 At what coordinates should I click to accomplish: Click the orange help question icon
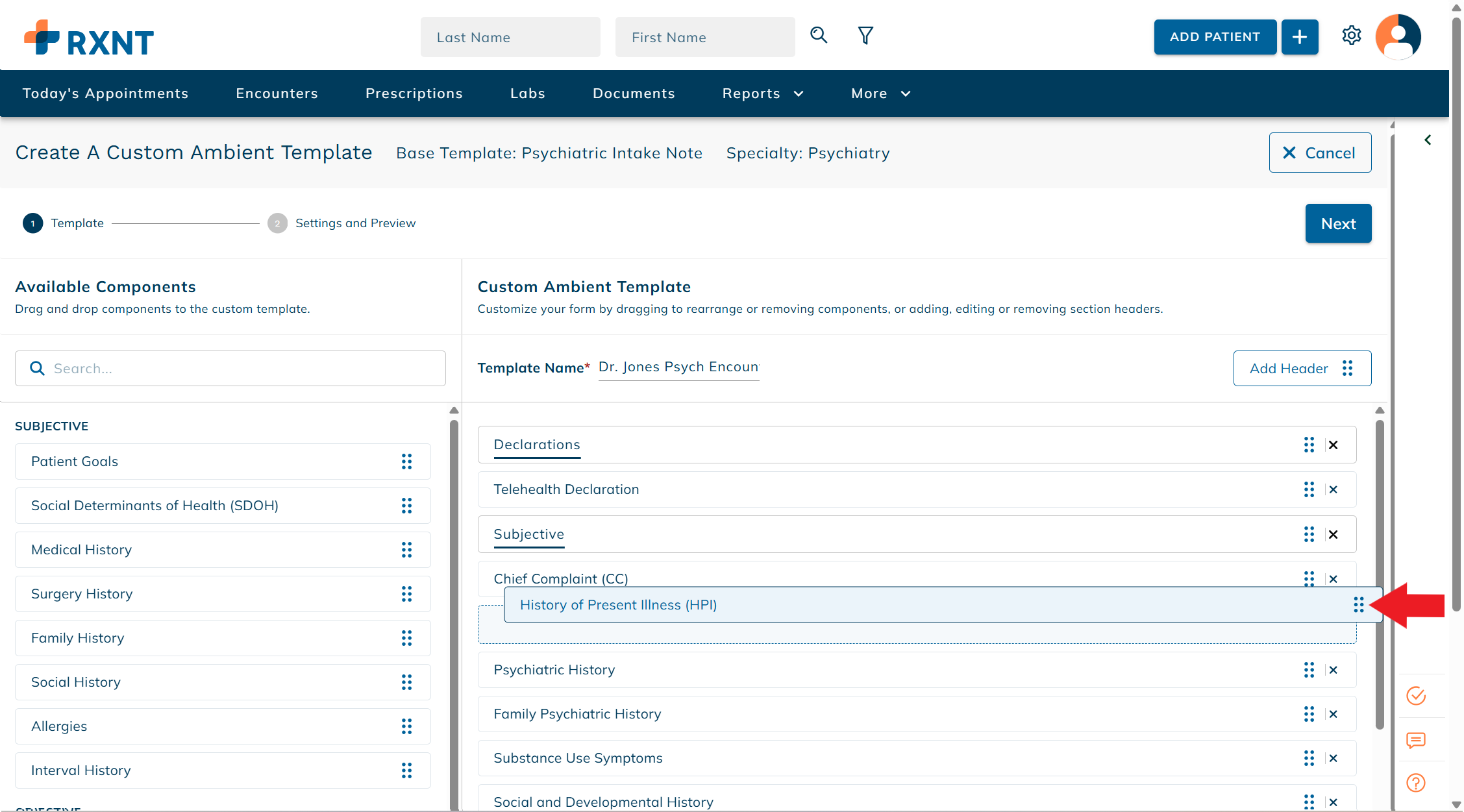[x=1416, y=783]
